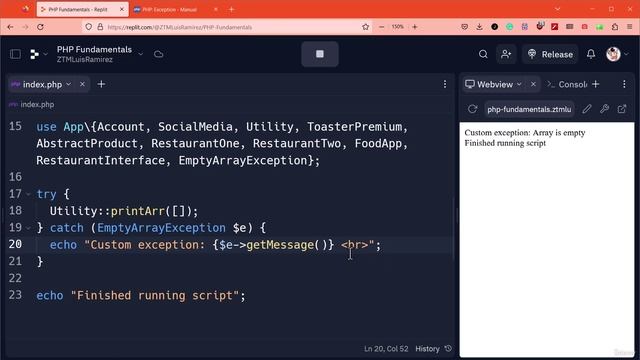Click the printArr call on line 18
Screen dimensions: 640x360
click(x=138, y=211)
